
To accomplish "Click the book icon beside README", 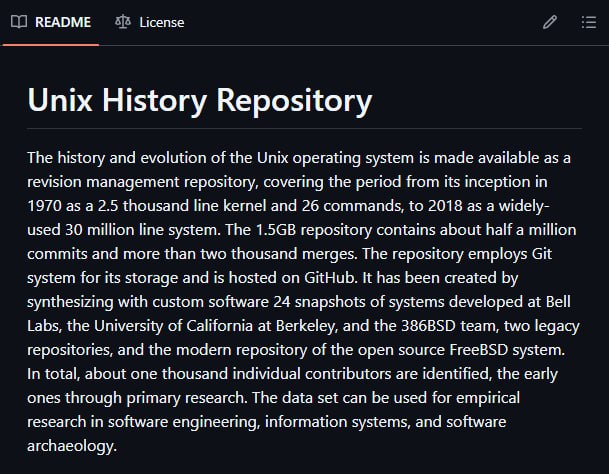I will tap(19, 21).
